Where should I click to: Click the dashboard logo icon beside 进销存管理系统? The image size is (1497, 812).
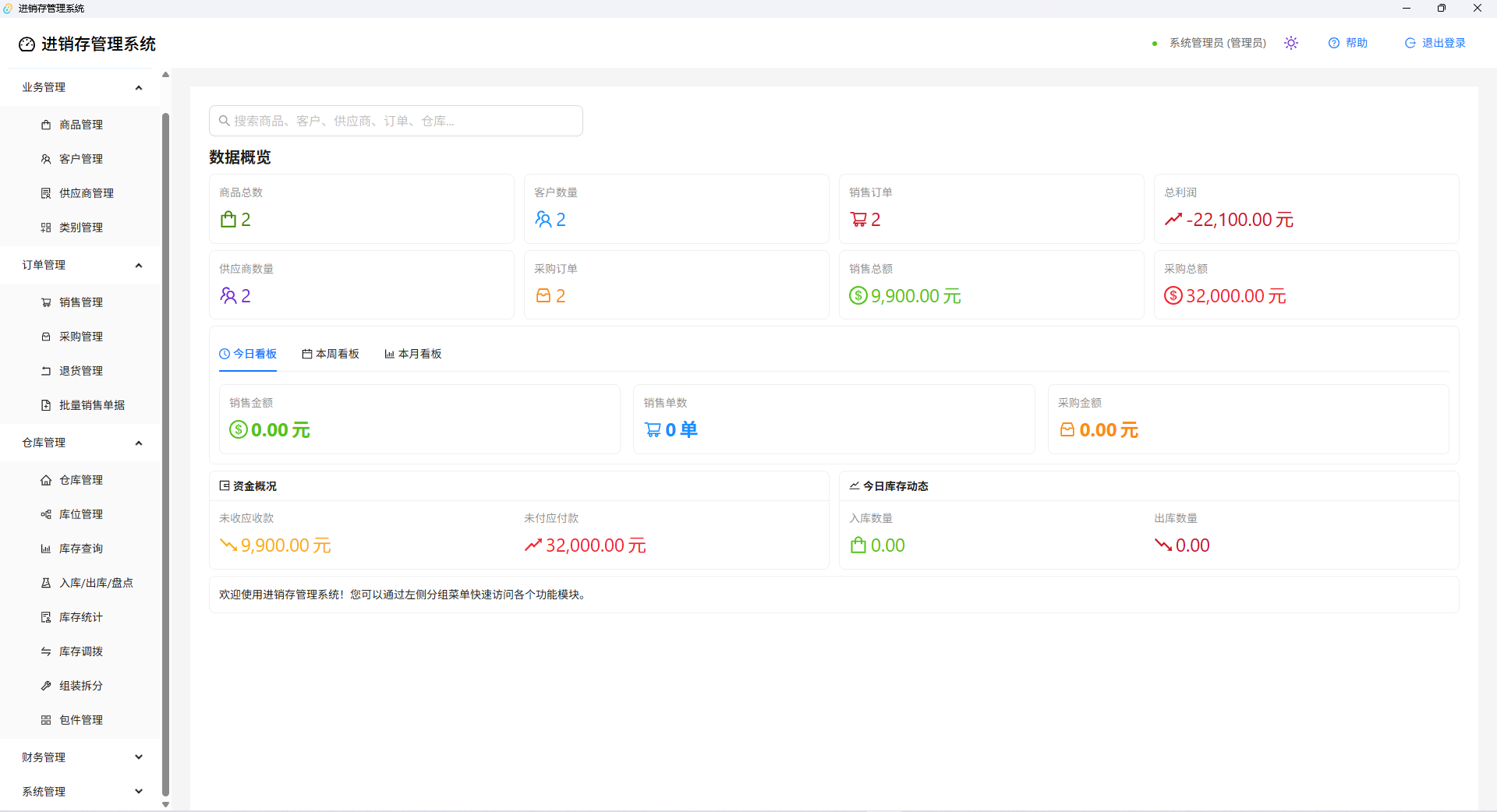pyautogui.click(x=27, y=44)
